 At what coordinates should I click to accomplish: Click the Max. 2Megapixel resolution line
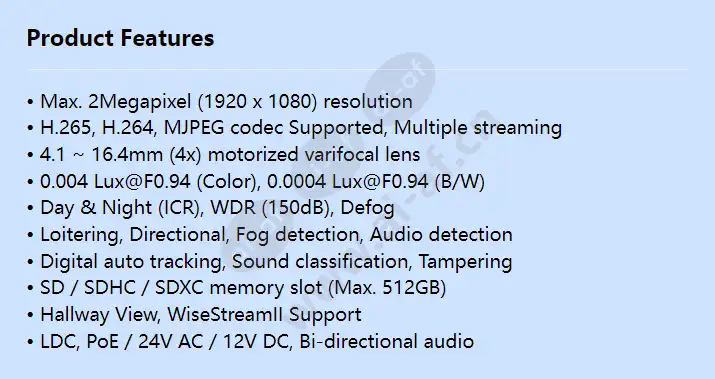[x=220, y=102]
